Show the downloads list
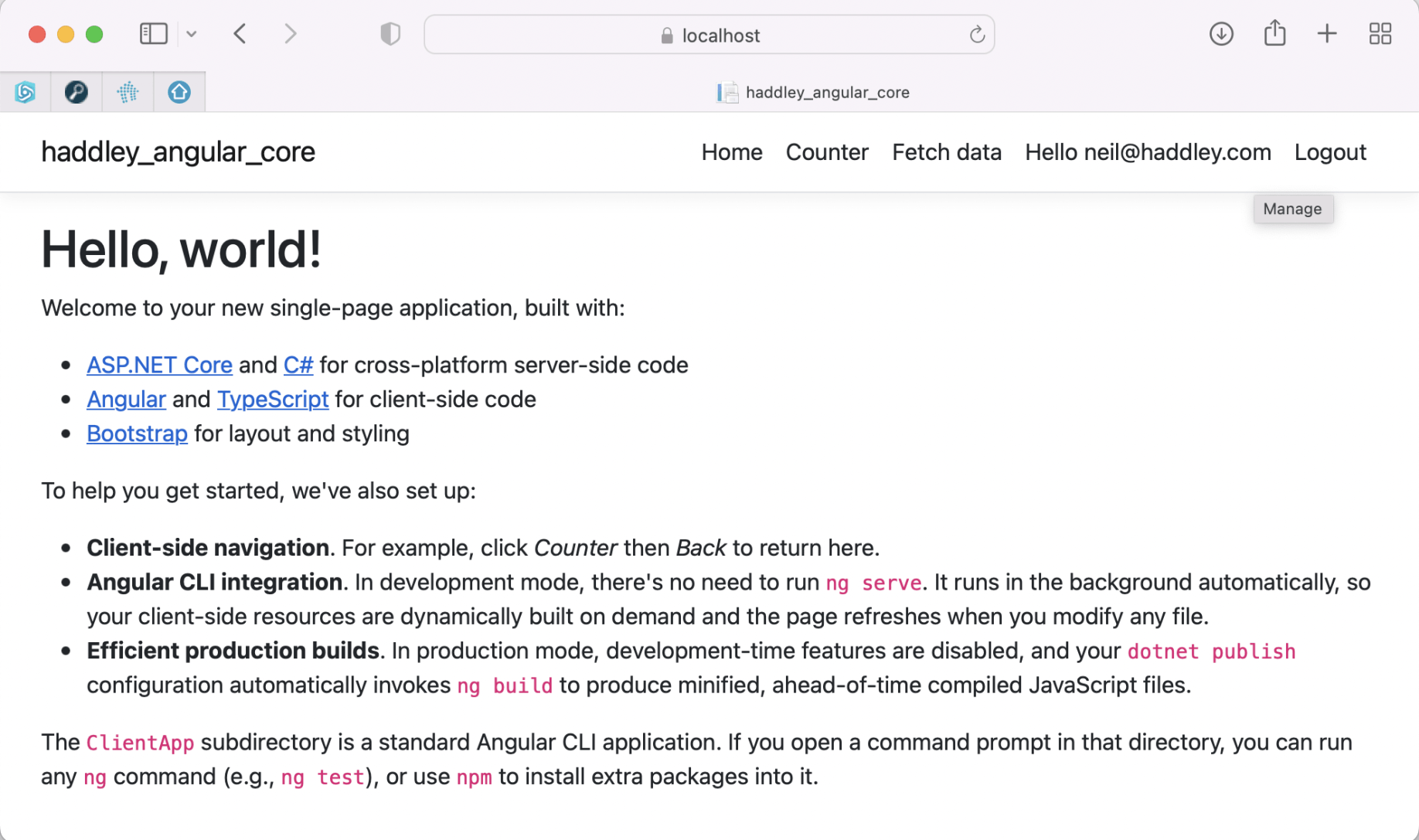 [x=1221, y=34]
